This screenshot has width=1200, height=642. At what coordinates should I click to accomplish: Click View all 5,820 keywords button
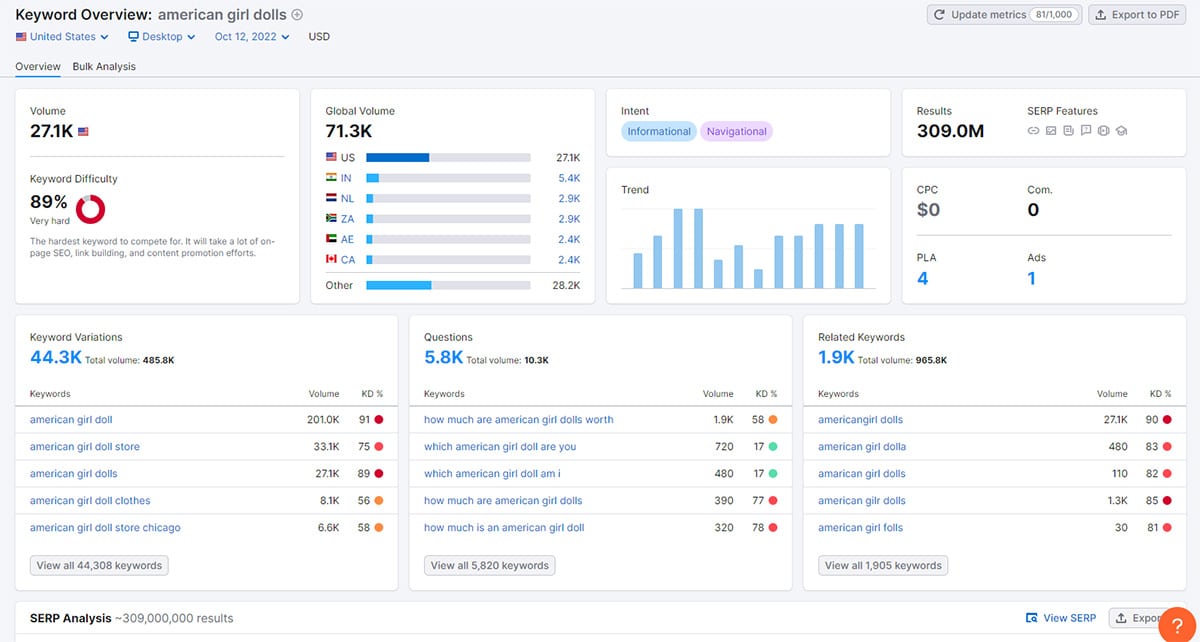490,566
